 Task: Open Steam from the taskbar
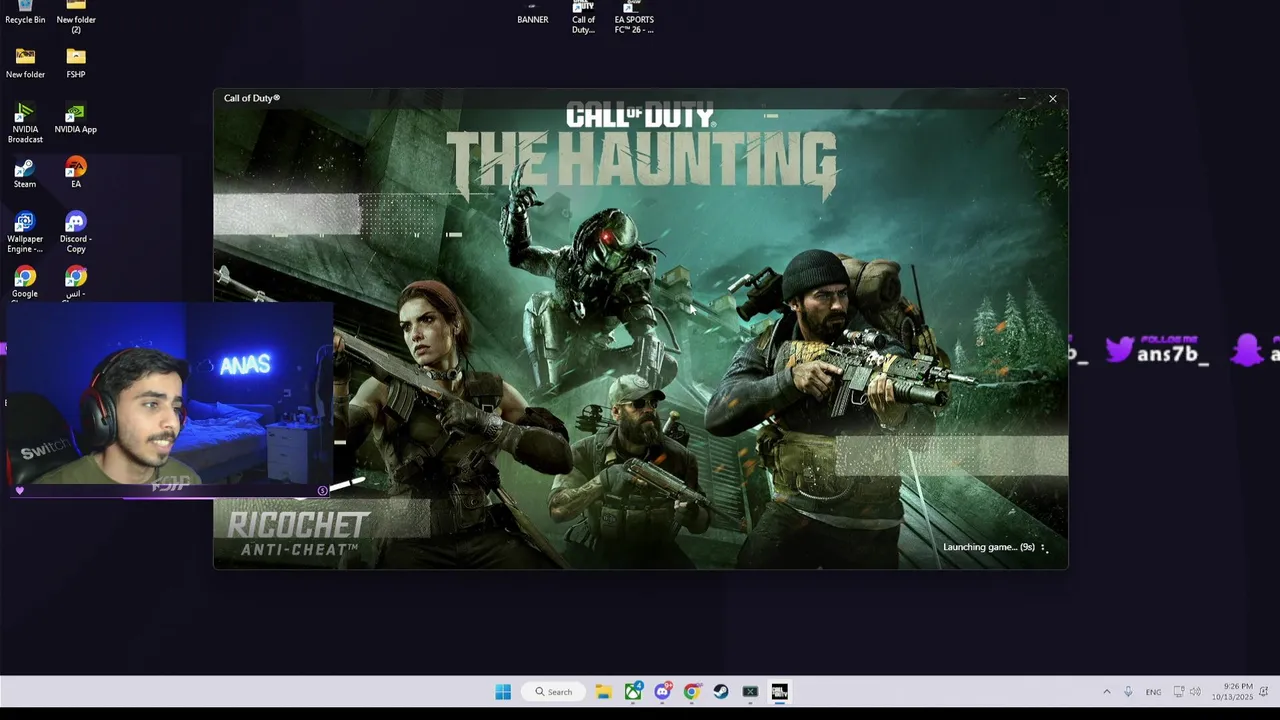point(721,692)
